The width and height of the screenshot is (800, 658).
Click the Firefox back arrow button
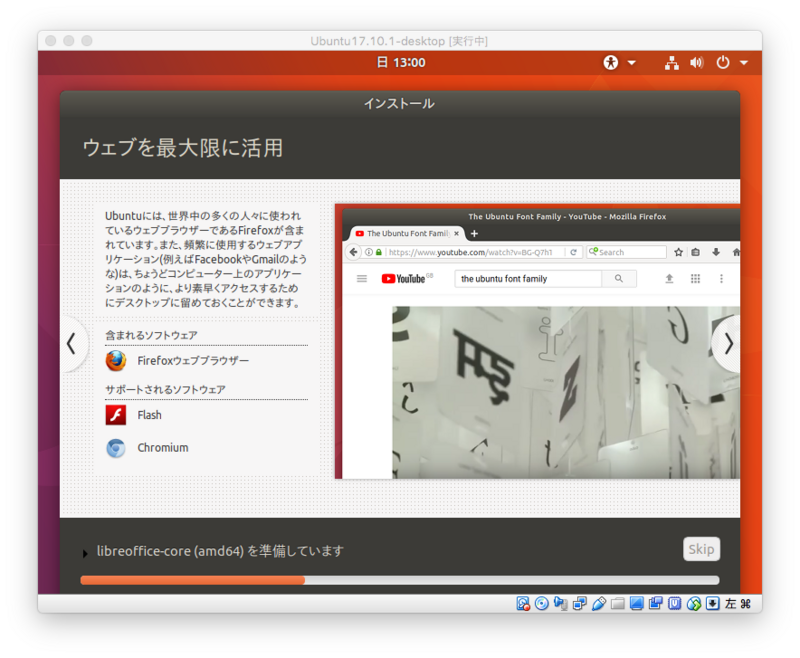pos(353,252)
